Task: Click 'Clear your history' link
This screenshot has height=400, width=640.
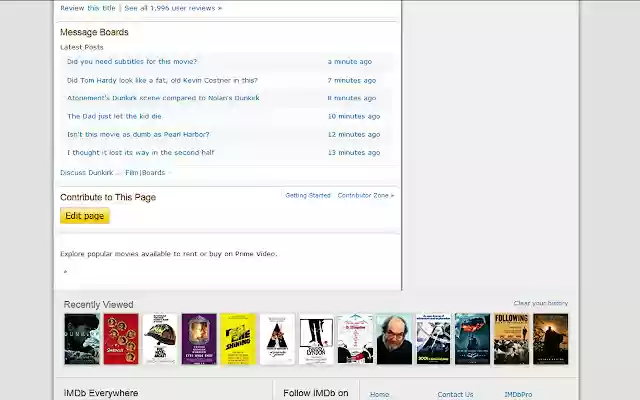Action: point(541,303)
